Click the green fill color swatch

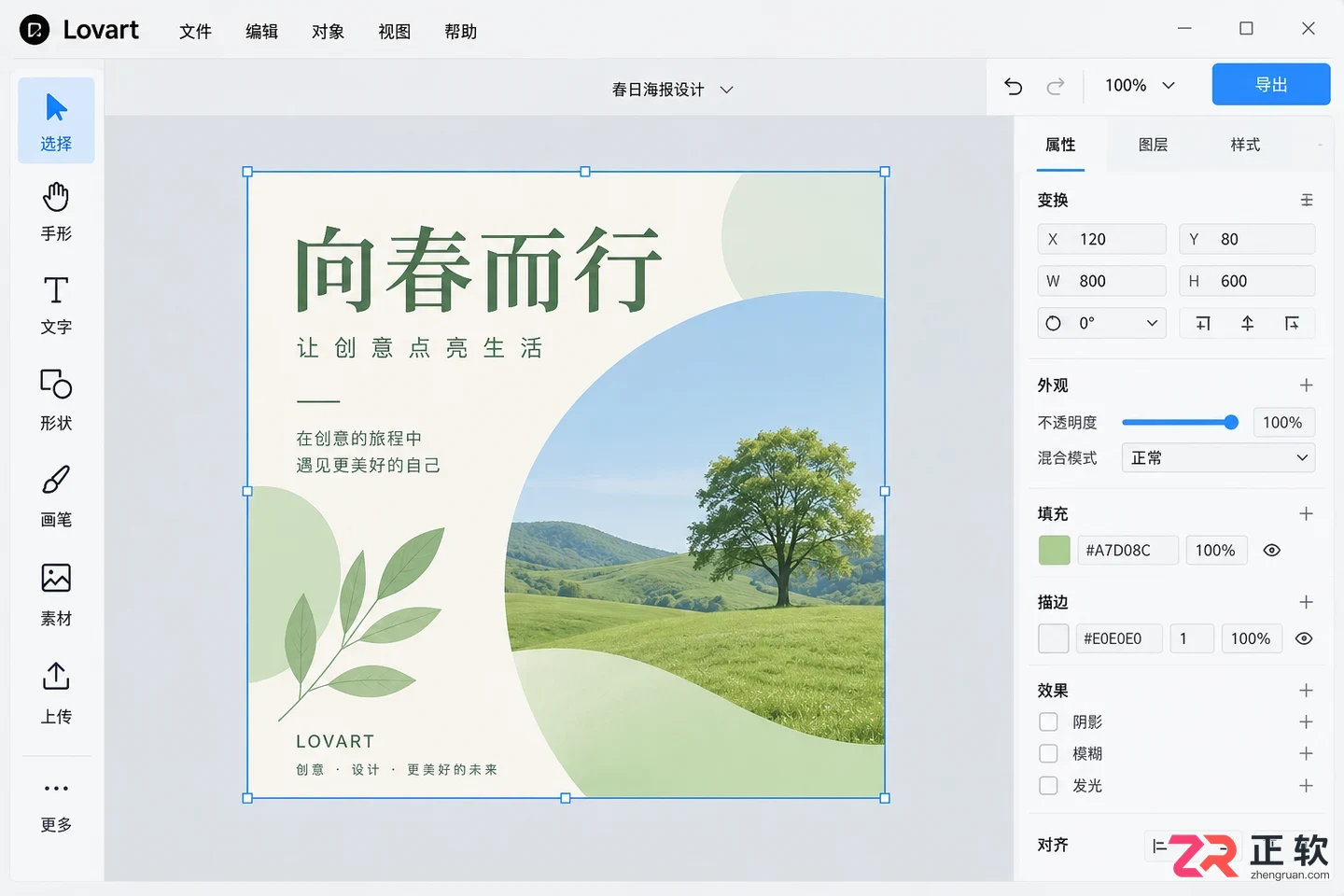1055,551
